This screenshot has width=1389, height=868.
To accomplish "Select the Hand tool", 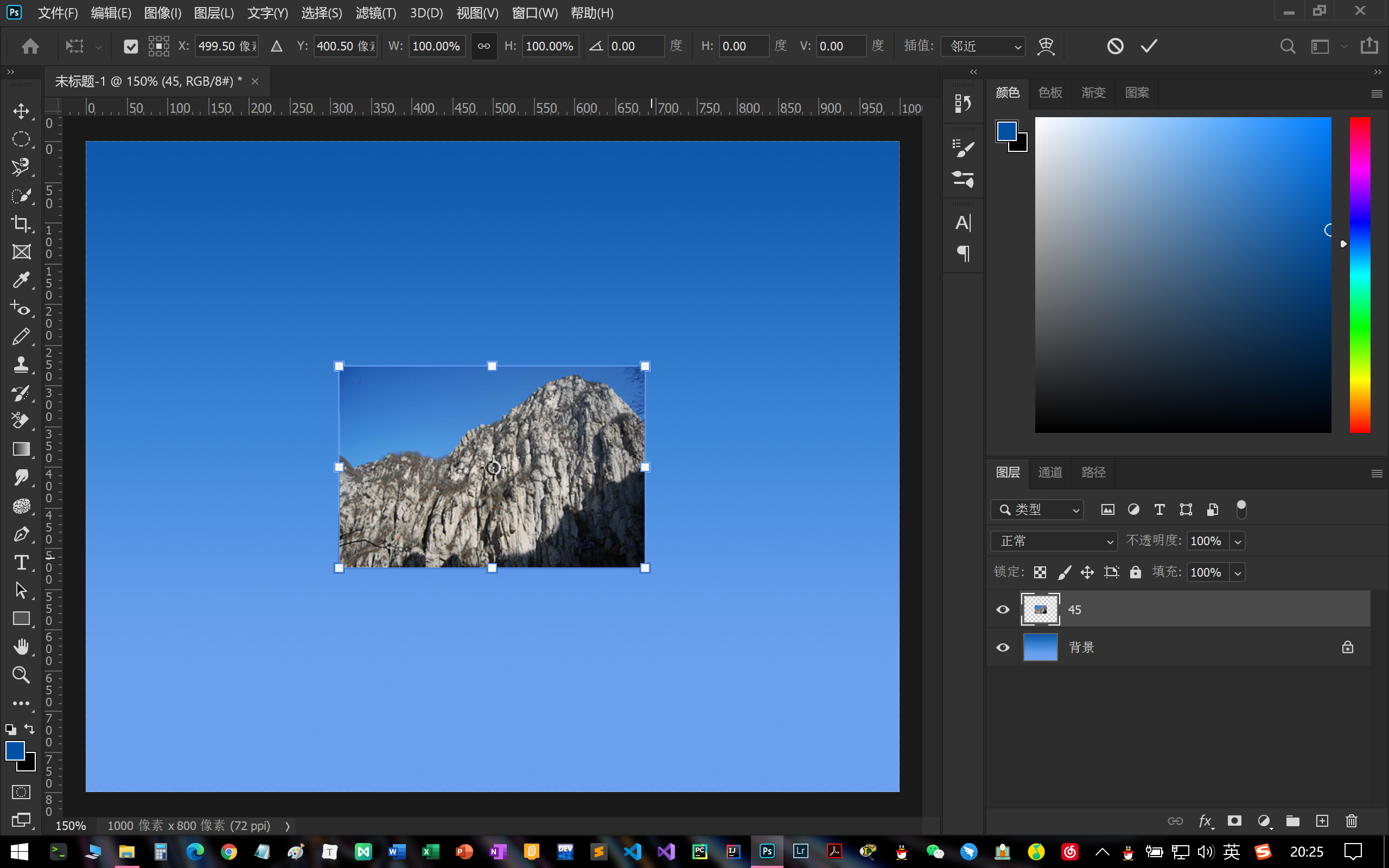I will click(x=21, y=647).
